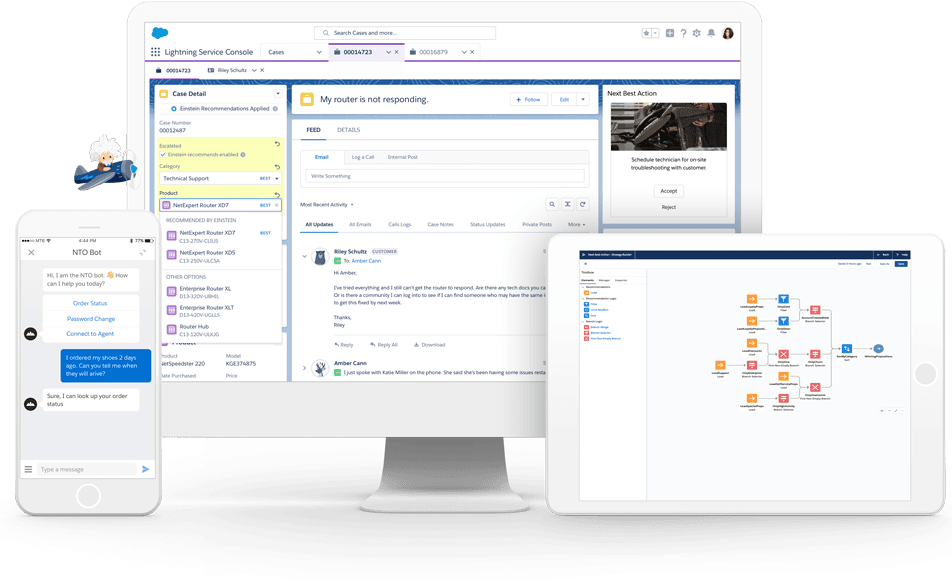Click the AccountCreatedDate branch selector node
The width and height of the screenshot is (952, 586).
(815, 310)
